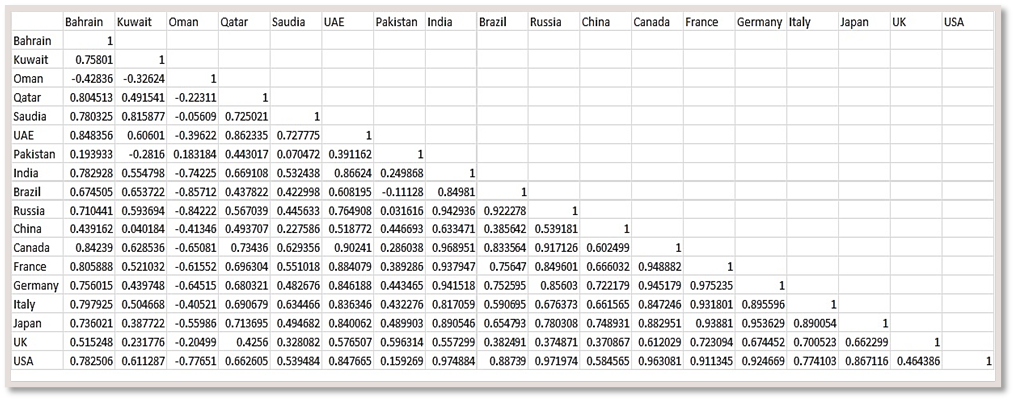
Task: Select the Germany column header
Action: tap(760, 22)
